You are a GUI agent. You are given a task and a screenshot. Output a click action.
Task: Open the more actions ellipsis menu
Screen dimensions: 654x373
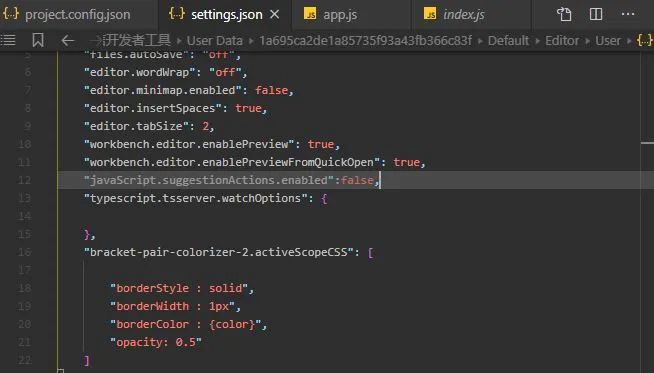628,15
